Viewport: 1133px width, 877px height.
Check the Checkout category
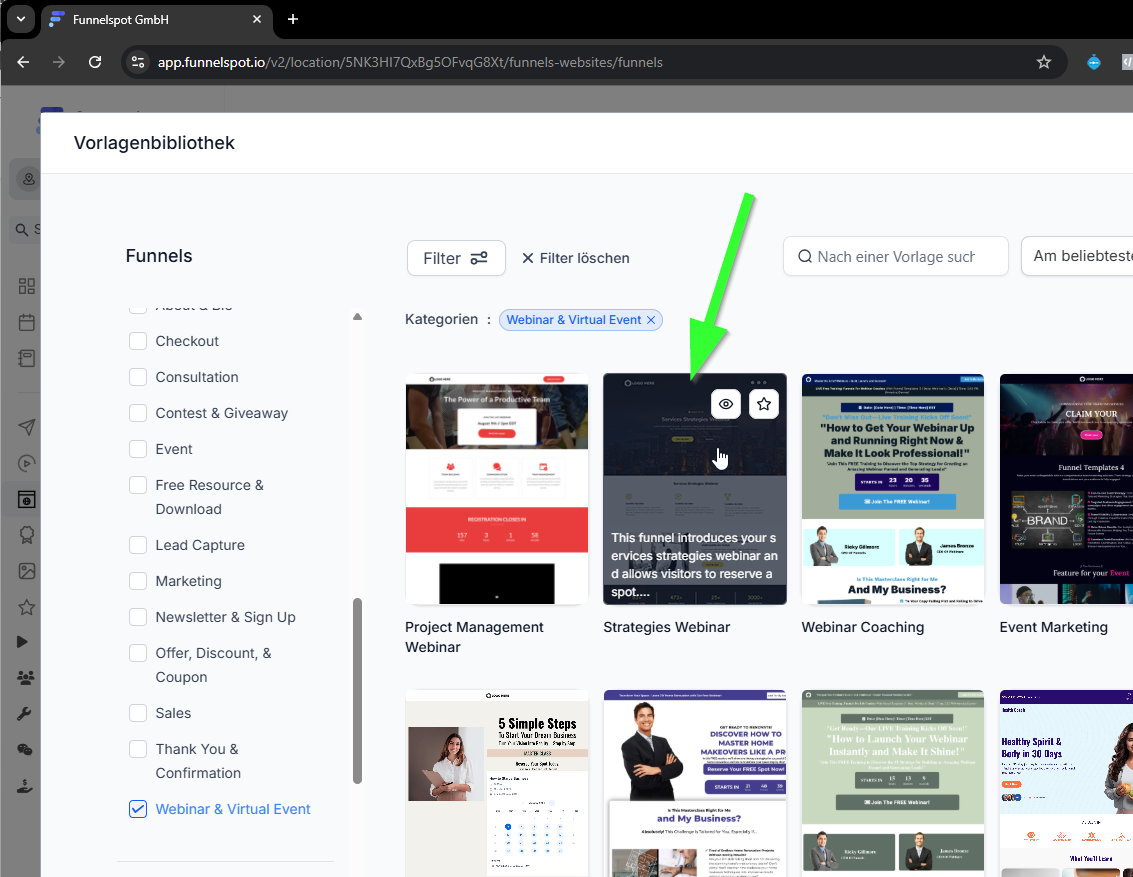138,341
